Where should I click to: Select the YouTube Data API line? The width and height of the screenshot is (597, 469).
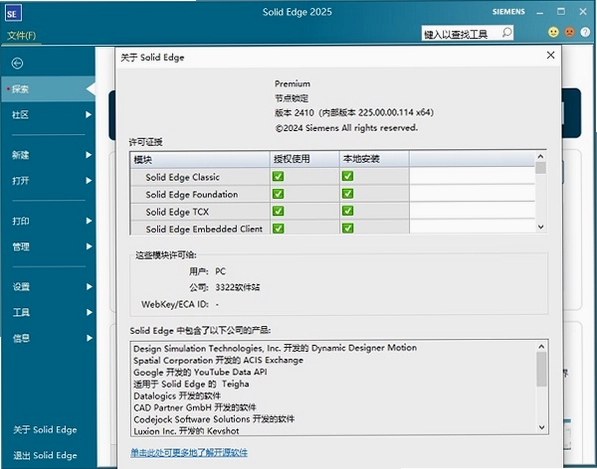[200, 372]
